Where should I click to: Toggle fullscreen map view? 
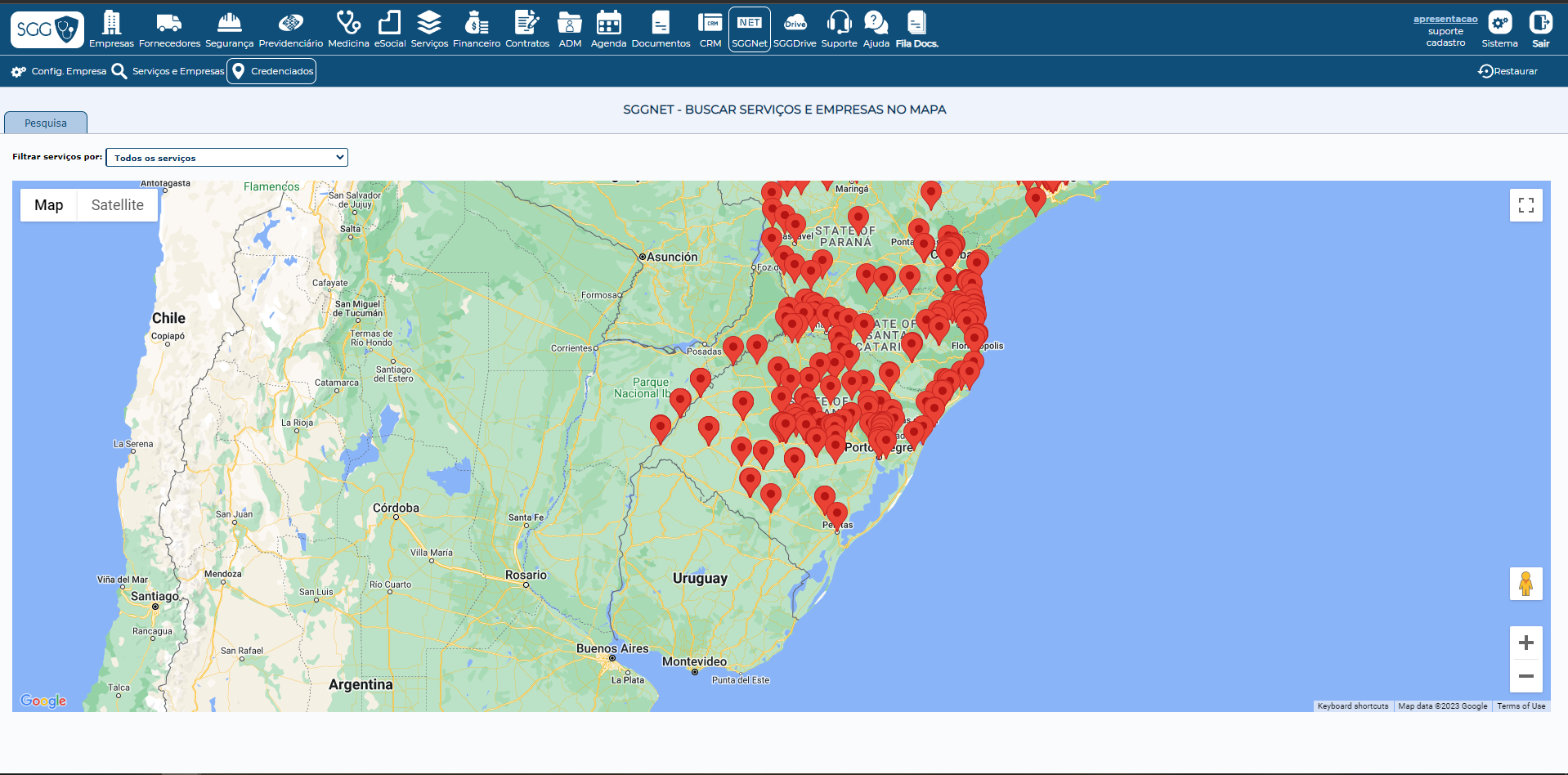coord(1525,205)
